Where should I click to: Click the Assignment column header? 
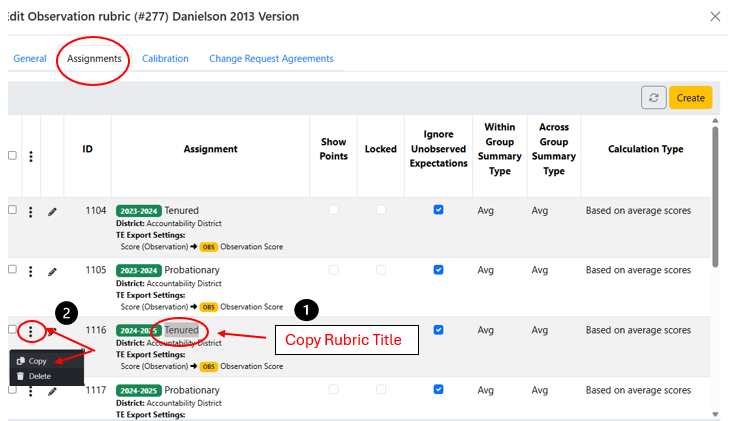point(210,149)
